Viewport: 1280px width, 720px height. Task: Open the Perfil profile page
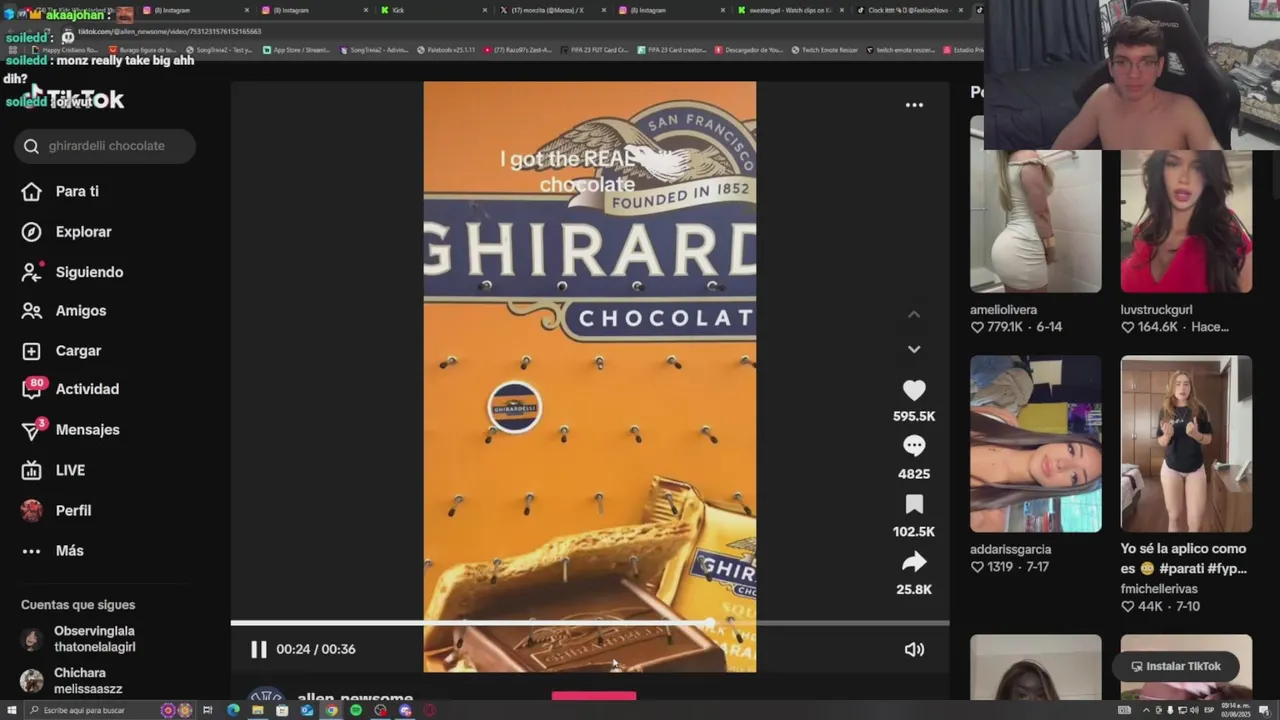(x=56, y=510)
